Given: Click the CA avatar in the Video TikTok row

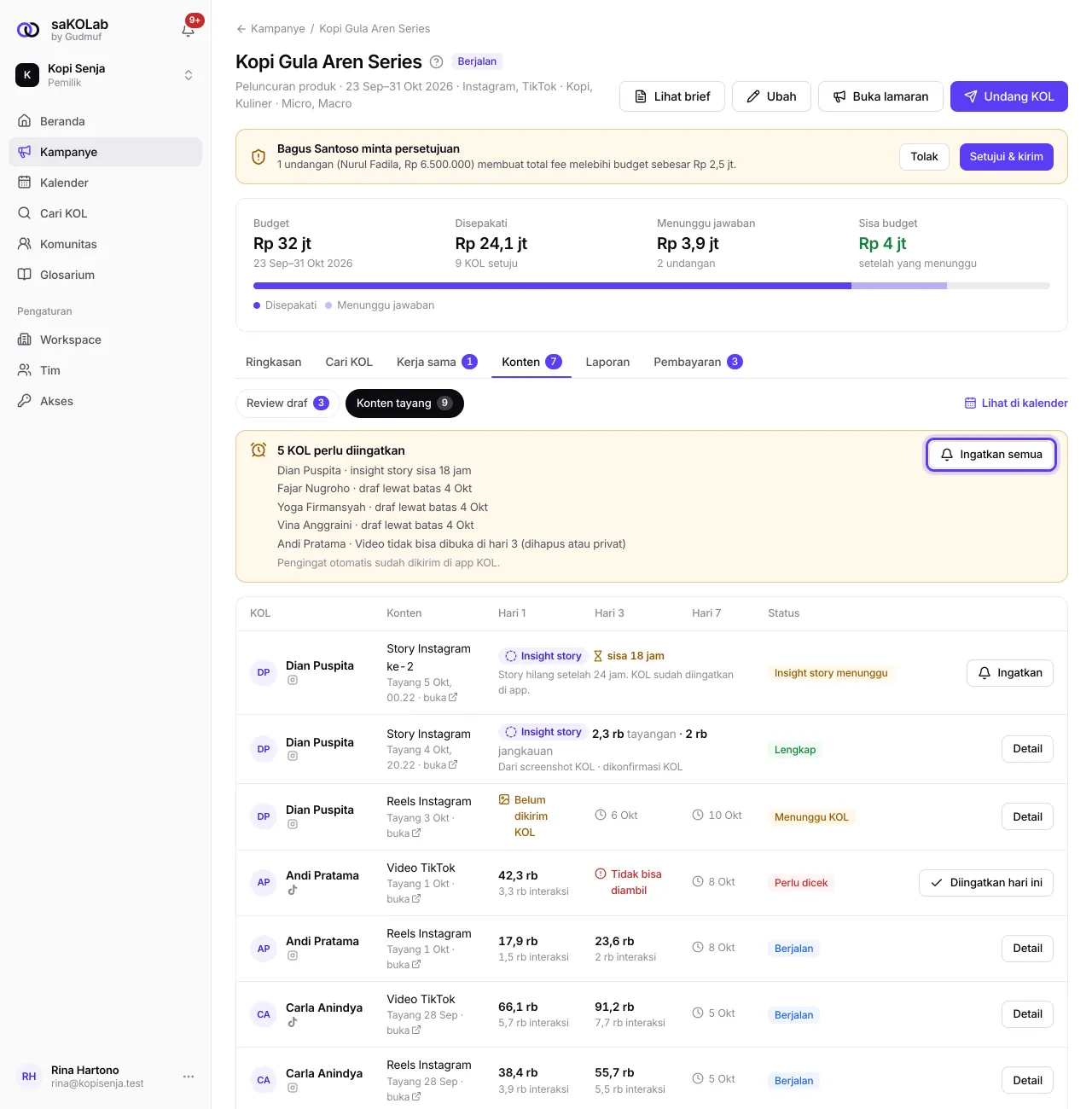Looking at the screenshot, I should 264,1014.
